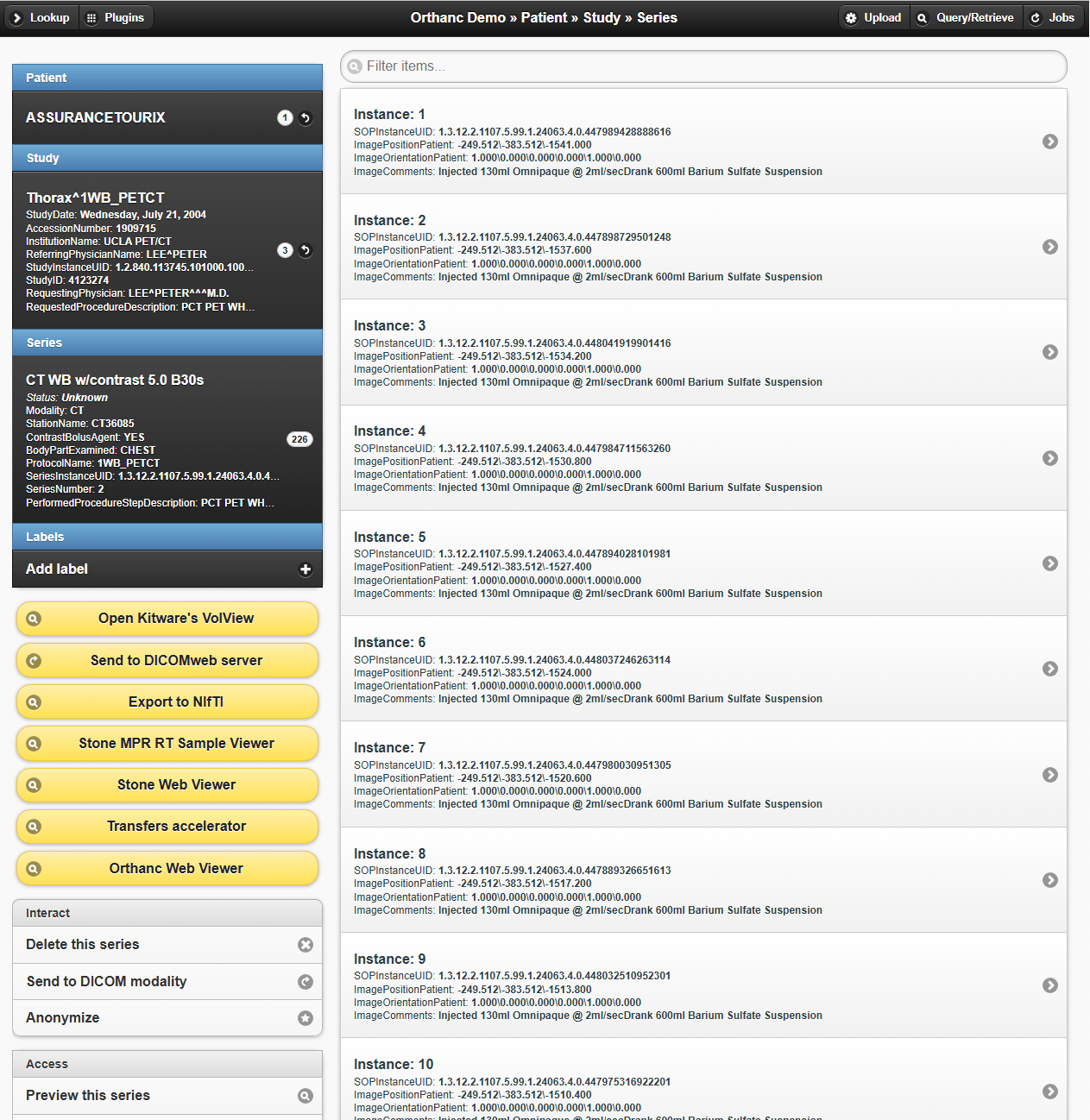Open Query/Retrieve
Viewport: 1090px width, 1120px height.
(x=967, y=17)
